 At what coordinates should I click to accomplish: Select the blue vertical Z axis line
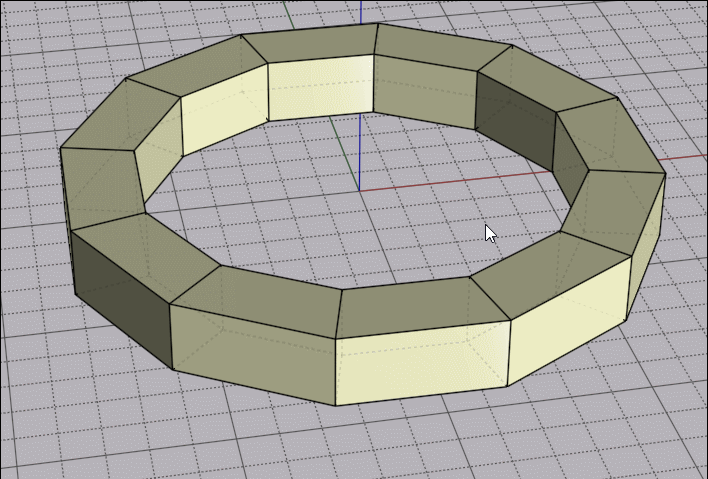360,153
